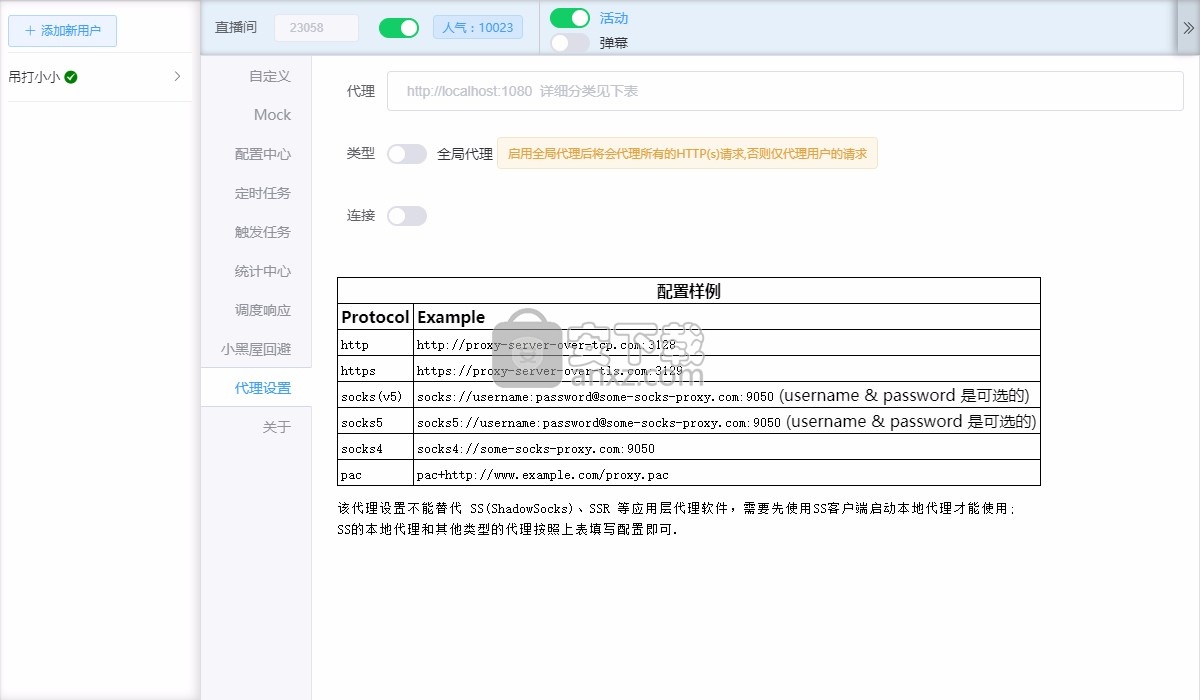Image resolution: width=1200 pixels, height=700 pixels.
Task: Click the Example column header
Action: 726,317
